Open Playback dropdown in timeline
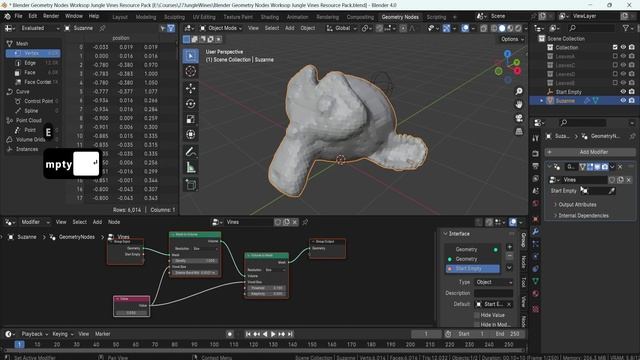Screen dimensions: 640x360 [x=35, y=334]
